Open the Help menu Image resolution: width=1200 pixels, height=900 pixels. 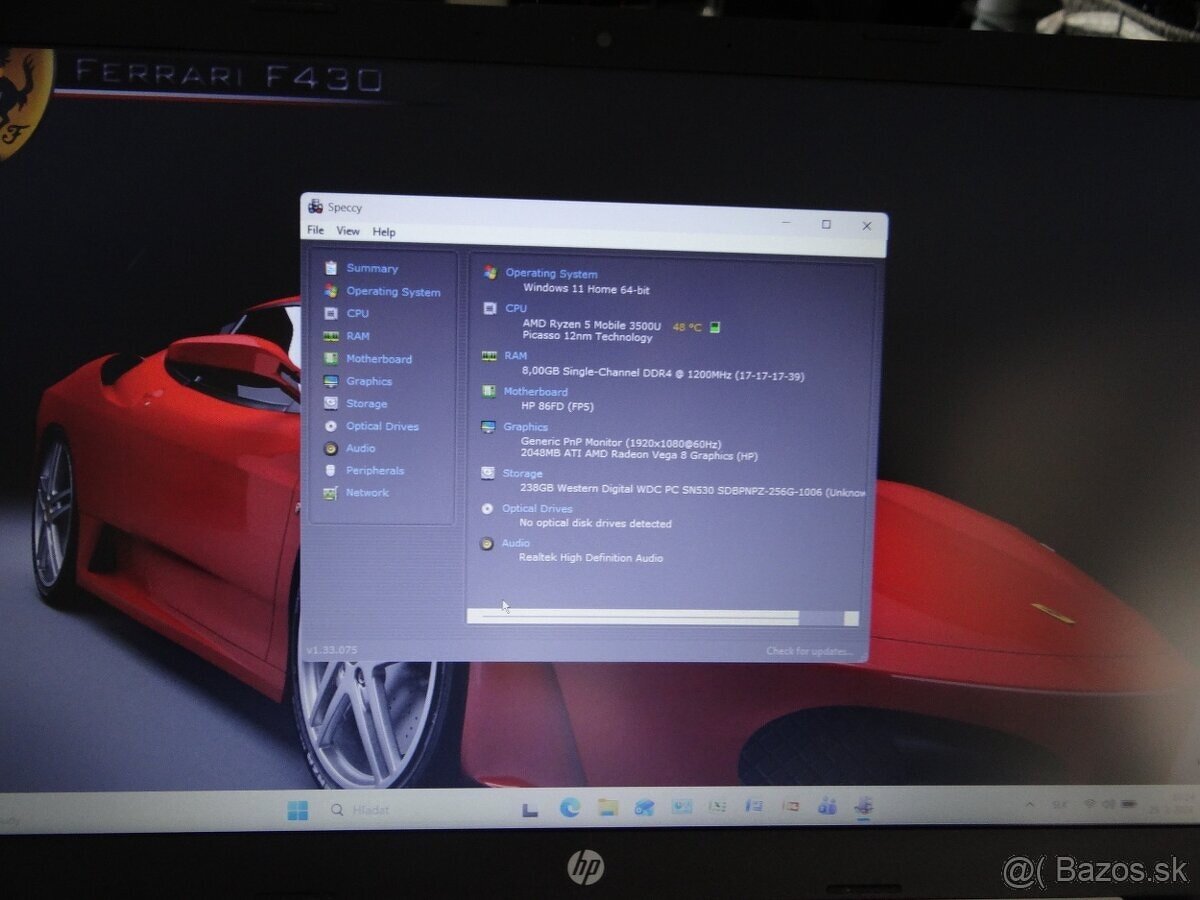(x=384, y=232)
